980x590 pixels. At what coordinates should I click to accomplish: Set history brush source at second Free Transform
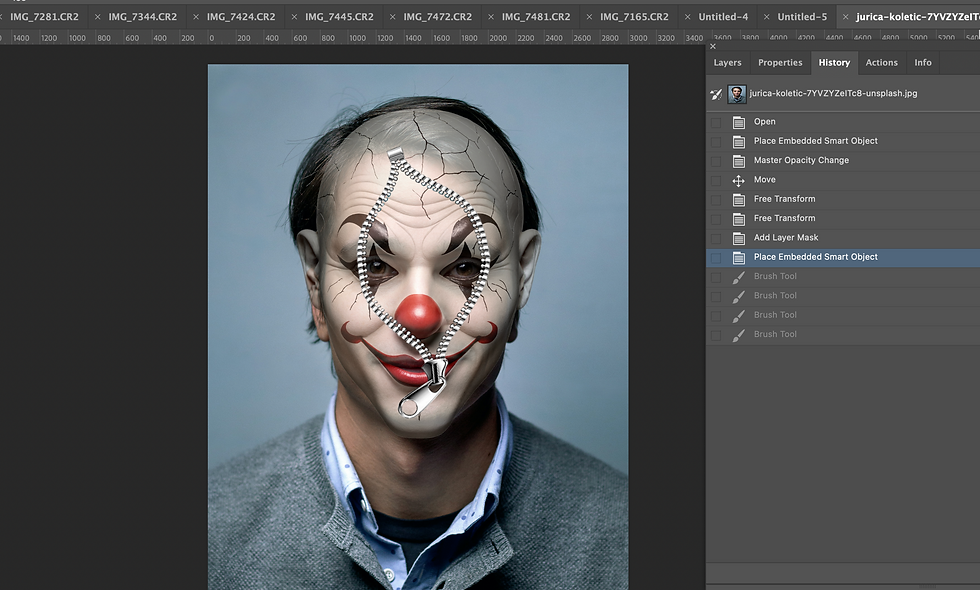pos(716,219)
